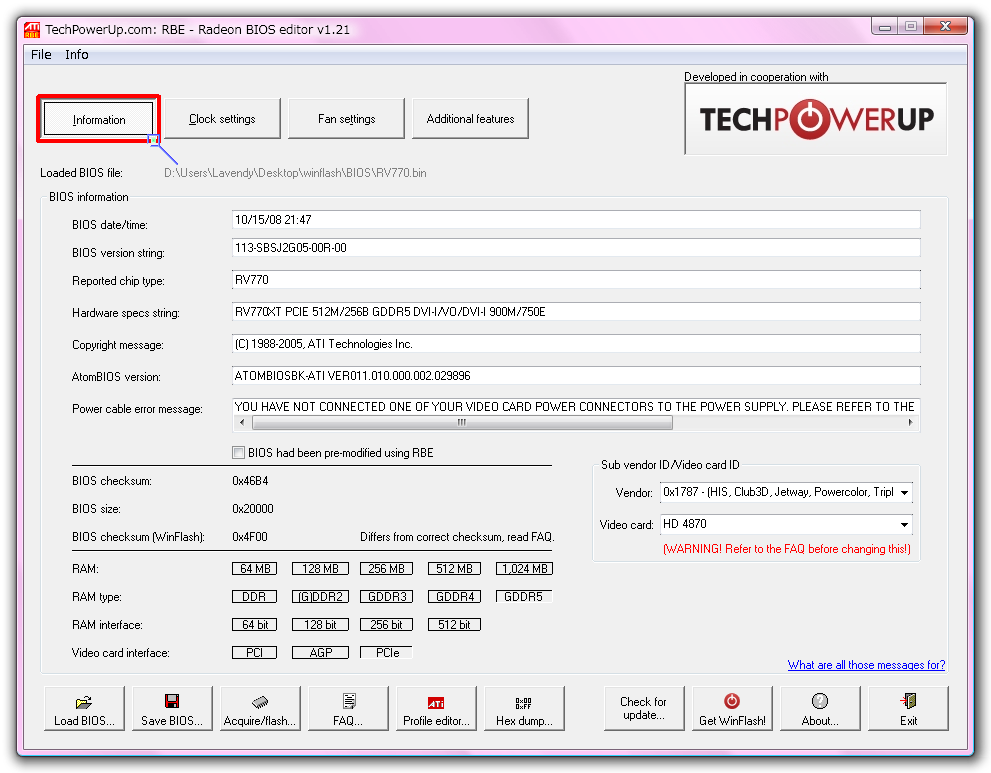Click BIOS size value 0x20000
Screen dimensions: 991x773
(x=253, y=509)
